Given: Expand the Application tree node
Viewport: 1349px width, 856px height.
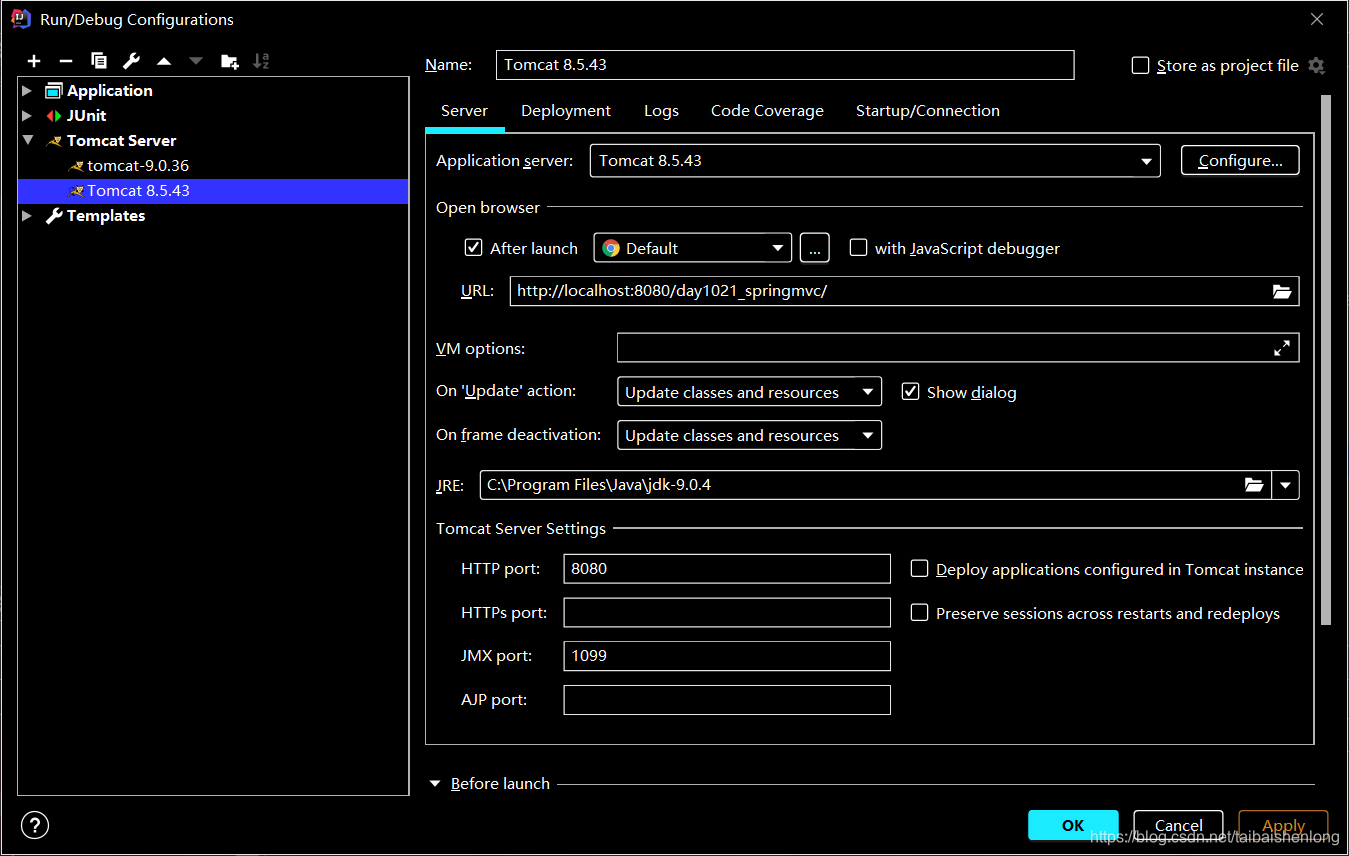Looking at the screenshot, I should click(27, 90).
